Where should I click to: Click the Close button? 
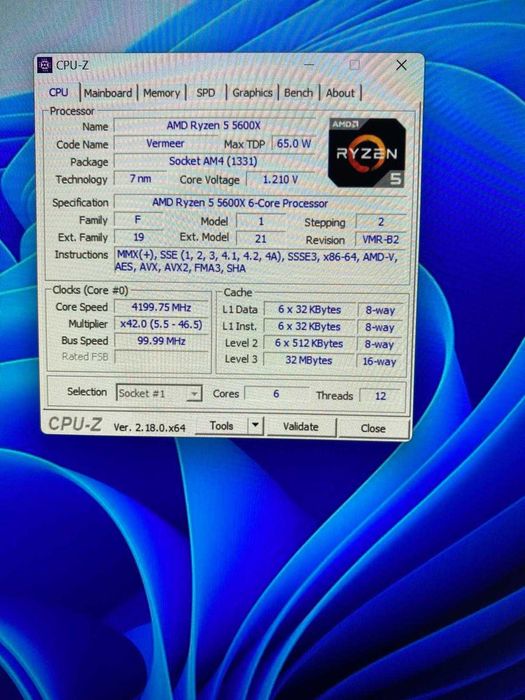(373, 429)
